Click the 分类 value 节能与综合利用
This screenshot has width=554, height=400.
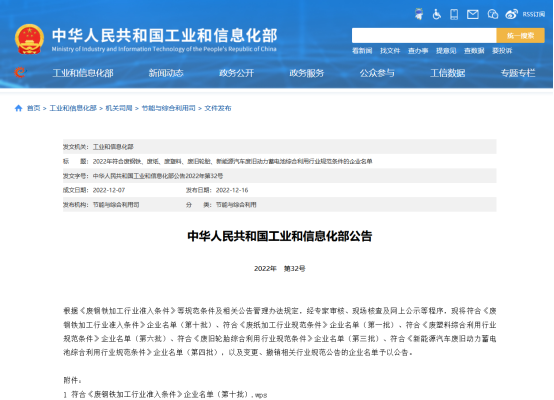tap(236, 205)
